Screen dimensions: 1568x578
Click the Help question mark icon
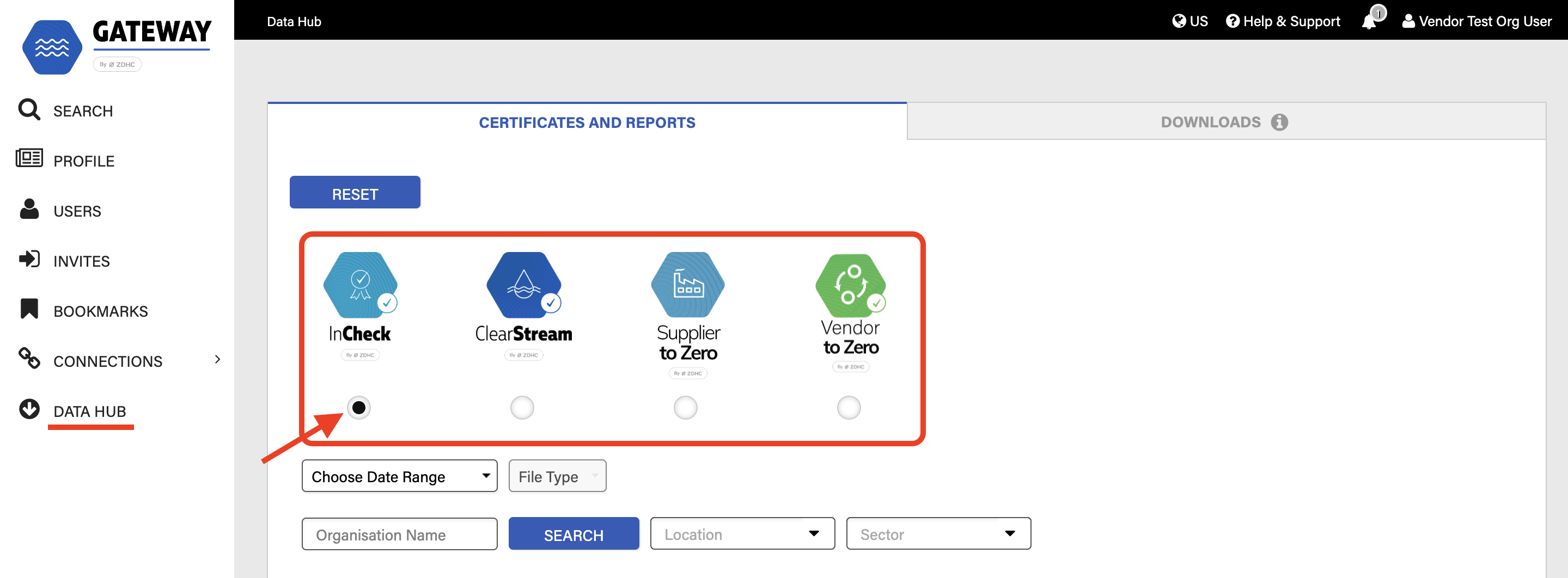[1233, 21]
